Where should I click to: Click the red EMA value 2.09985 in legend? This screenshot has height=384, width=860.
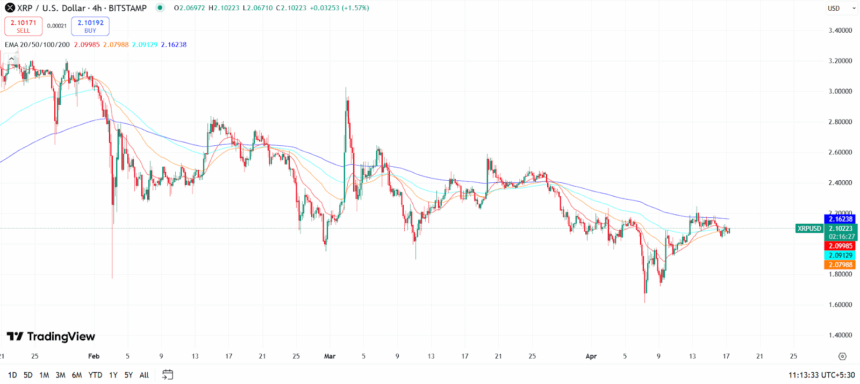pyautogui.click(x=87, y=44)
